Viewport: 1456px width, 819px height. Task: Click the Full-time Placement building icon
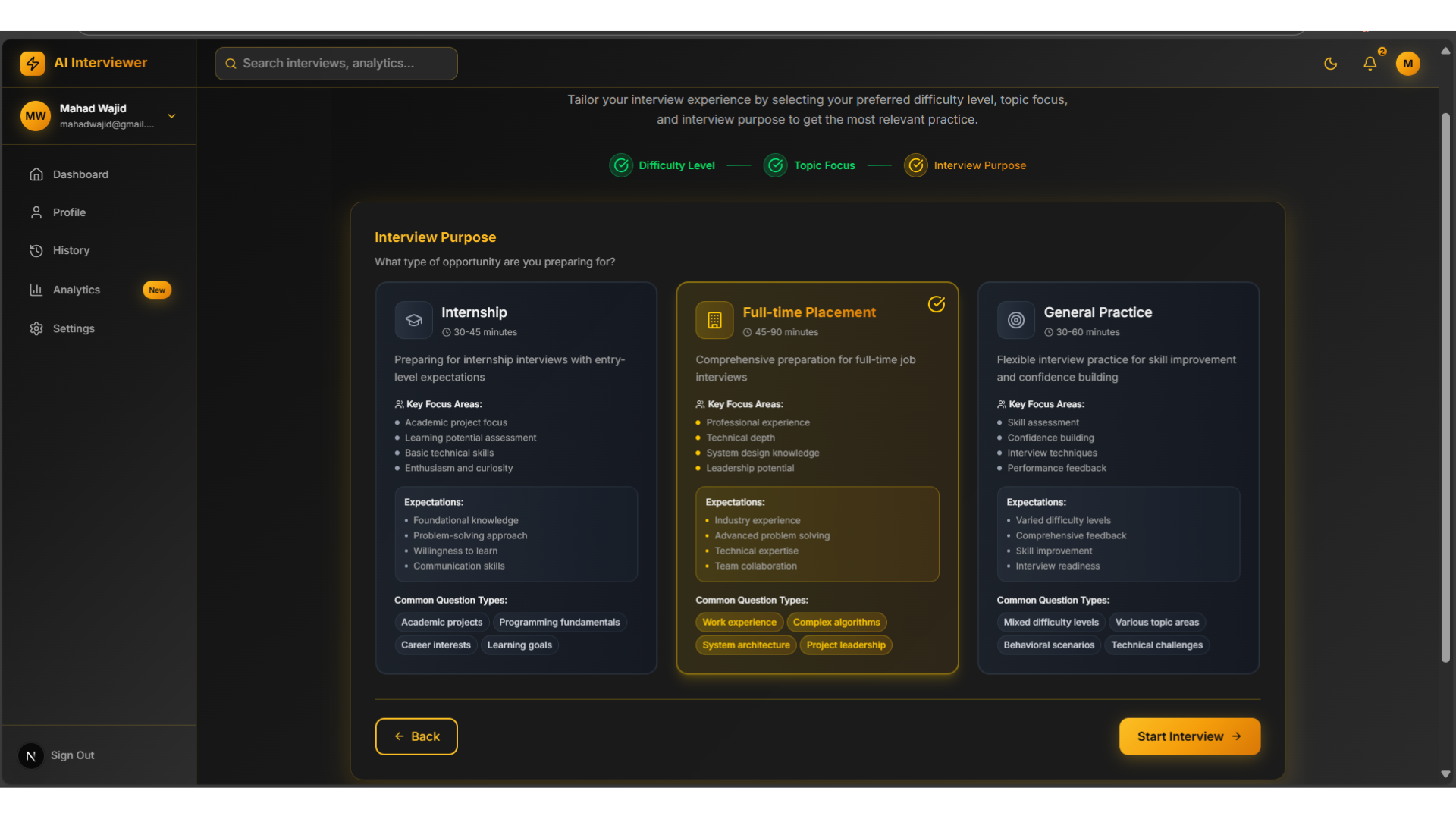(x=714, y=320)
